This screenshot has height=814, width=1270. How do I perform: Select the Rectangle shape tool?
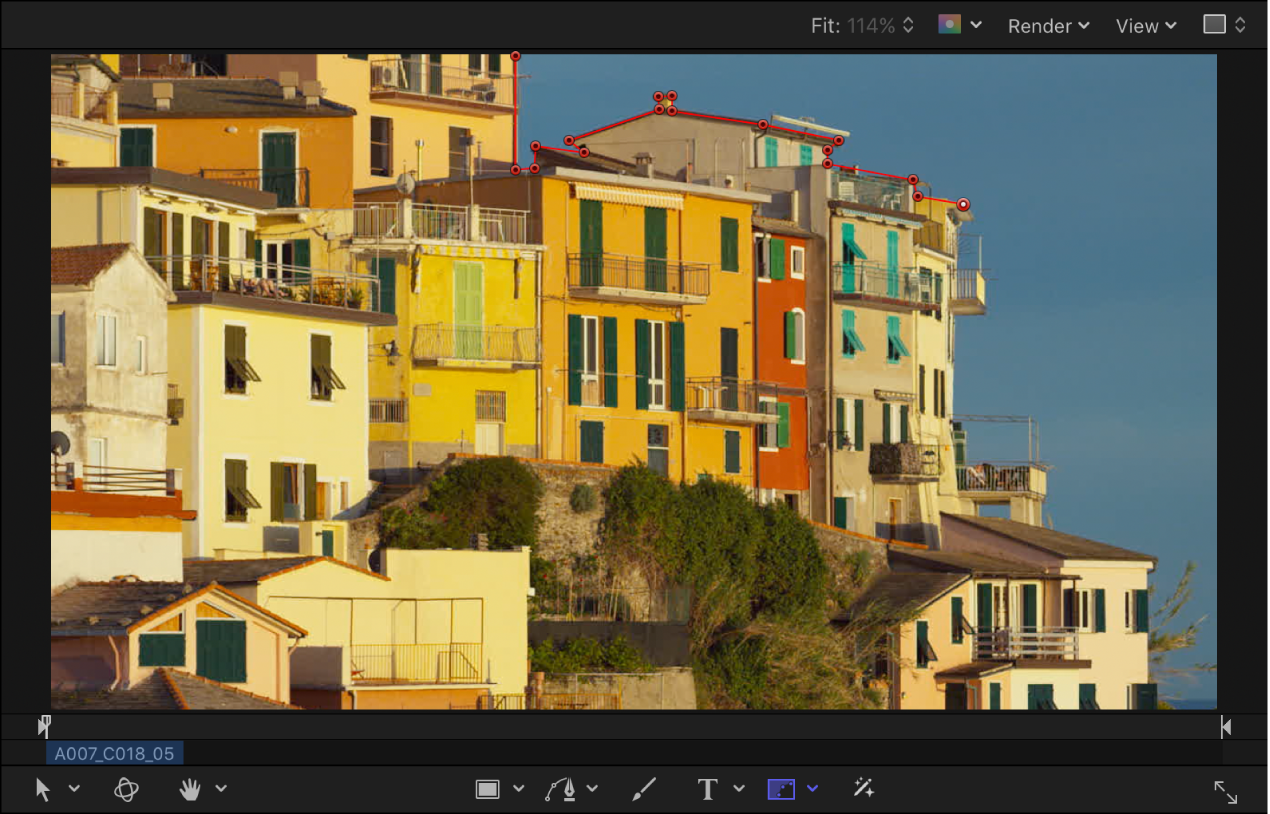coord(487,789)
